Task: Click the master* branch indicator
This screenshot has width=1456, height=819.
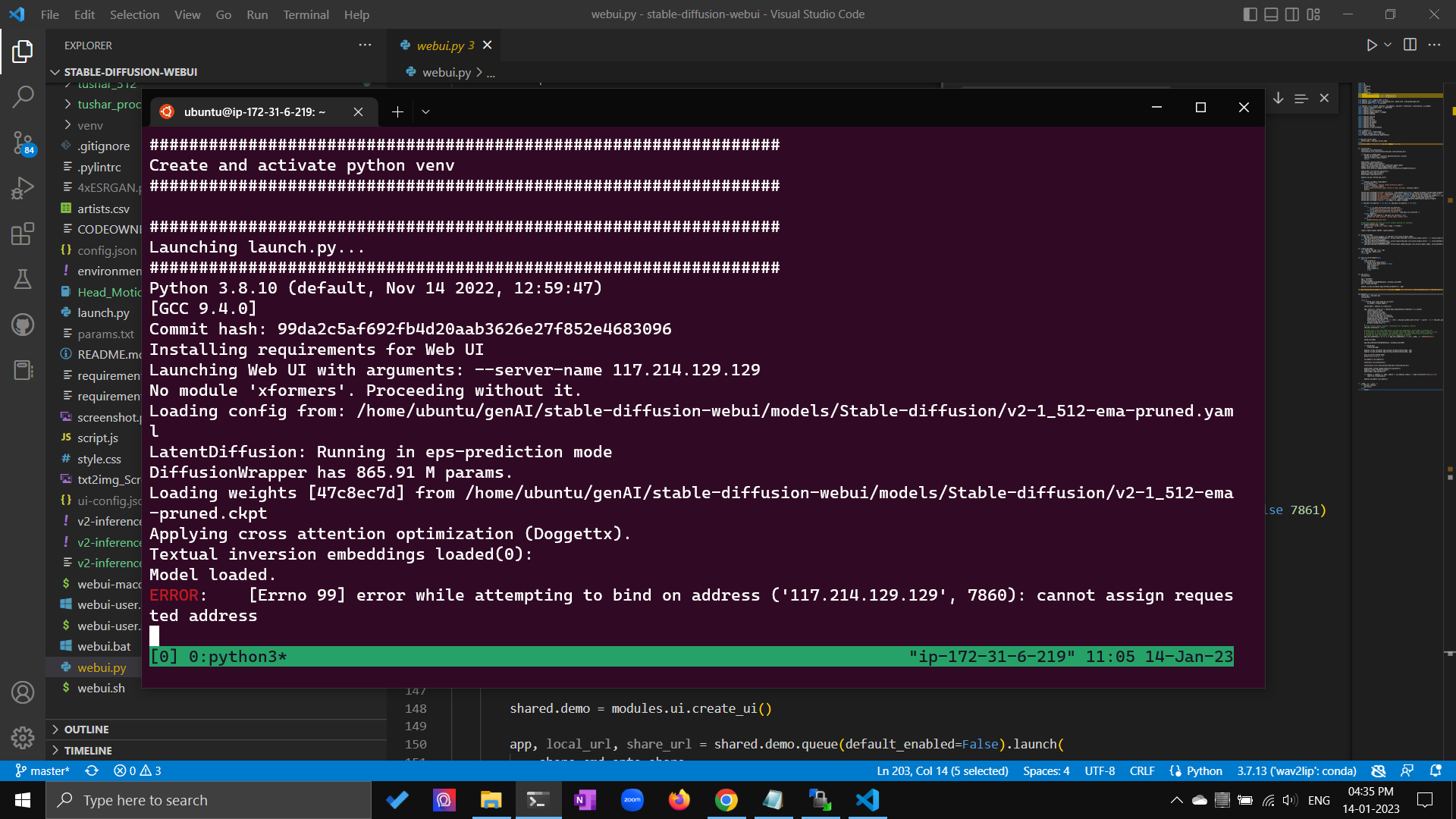Action: (x=42, y=770)
